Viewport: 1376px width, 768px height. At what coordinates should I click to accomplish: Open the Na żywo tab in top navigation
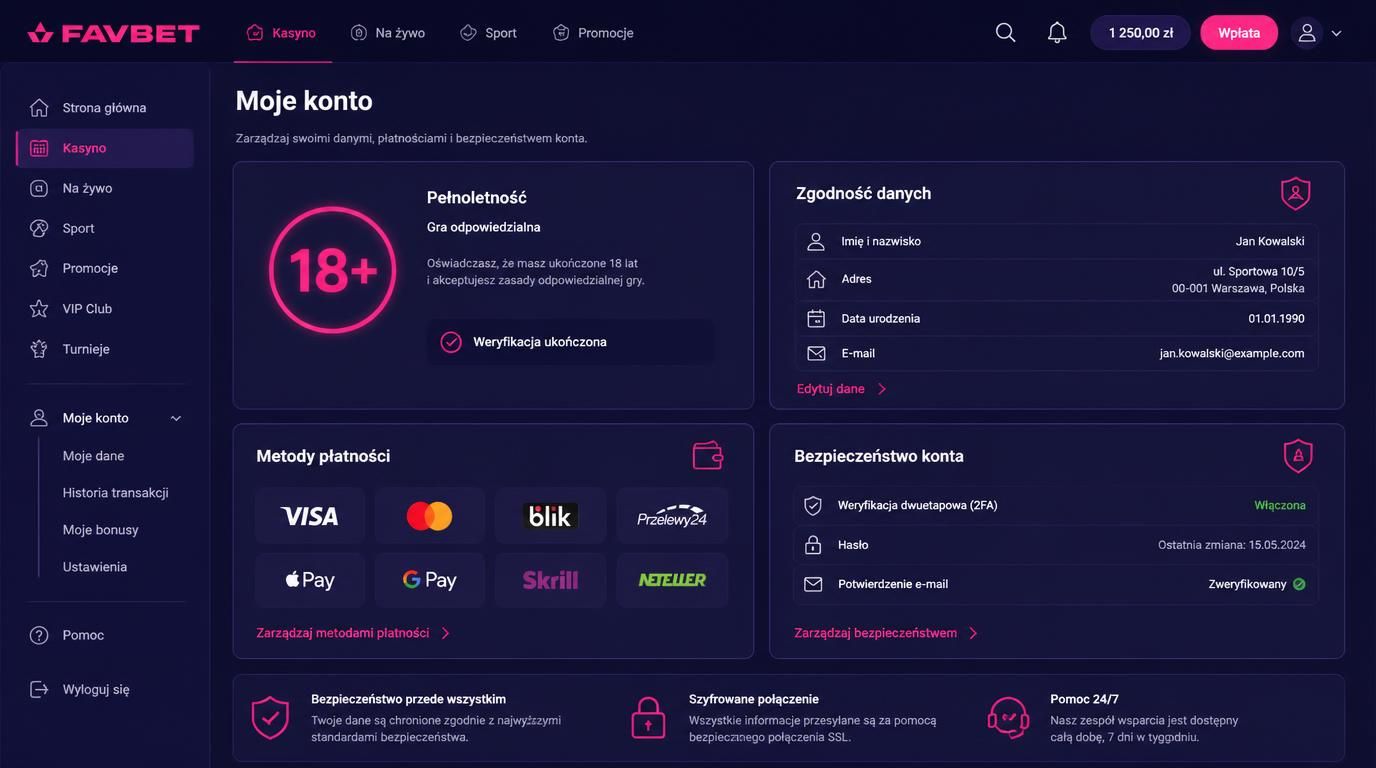tap(388, 33)
